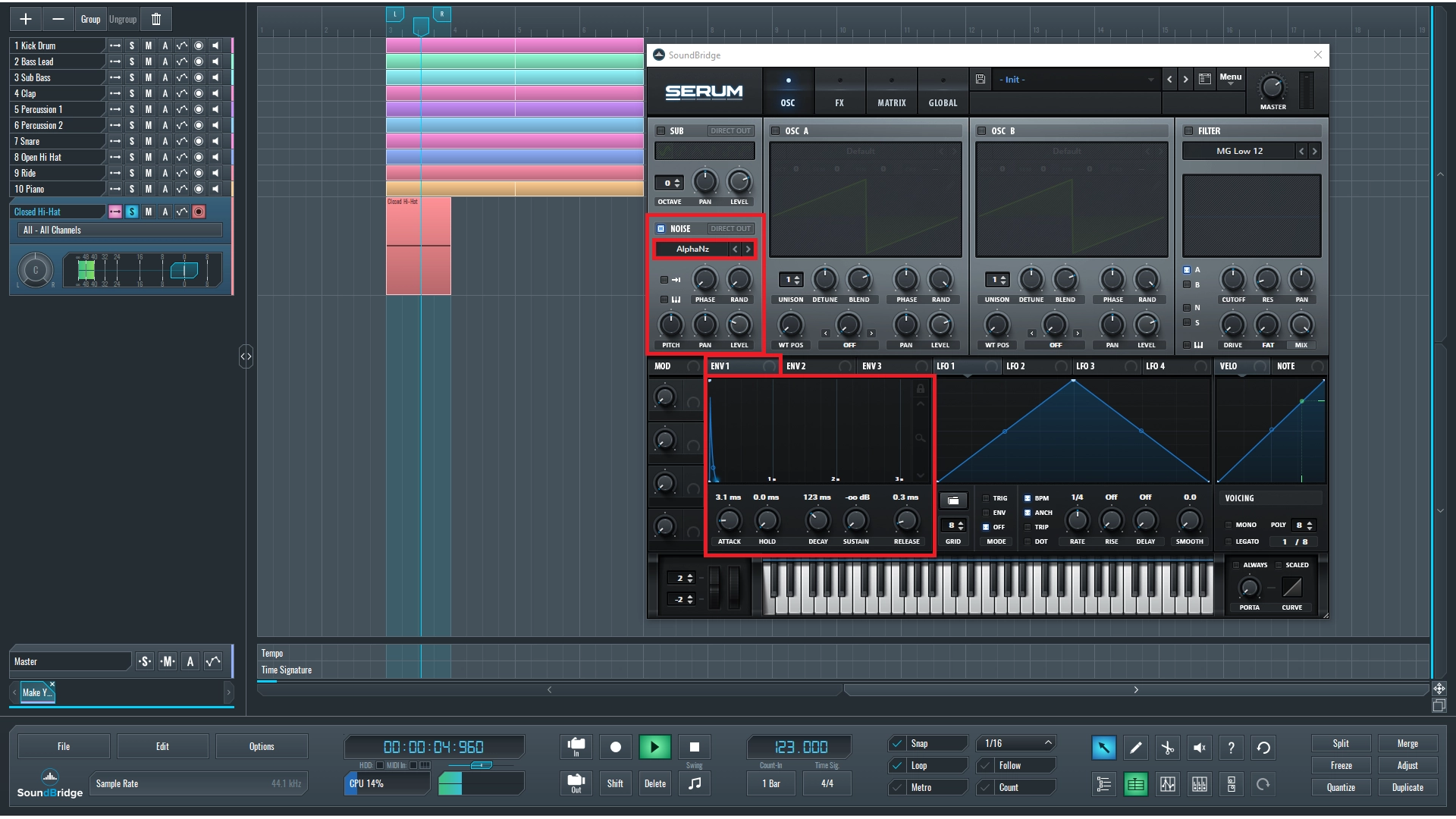
Task: Select the scissors cut tool
Action: 1168,748
